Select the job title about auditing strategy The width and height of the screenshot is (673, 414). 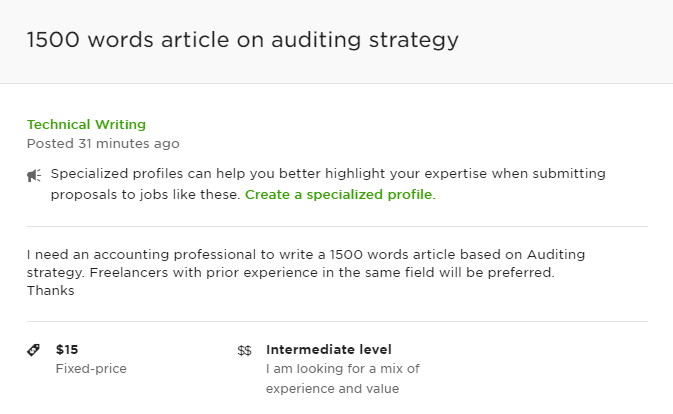click(x=243, y=40)
